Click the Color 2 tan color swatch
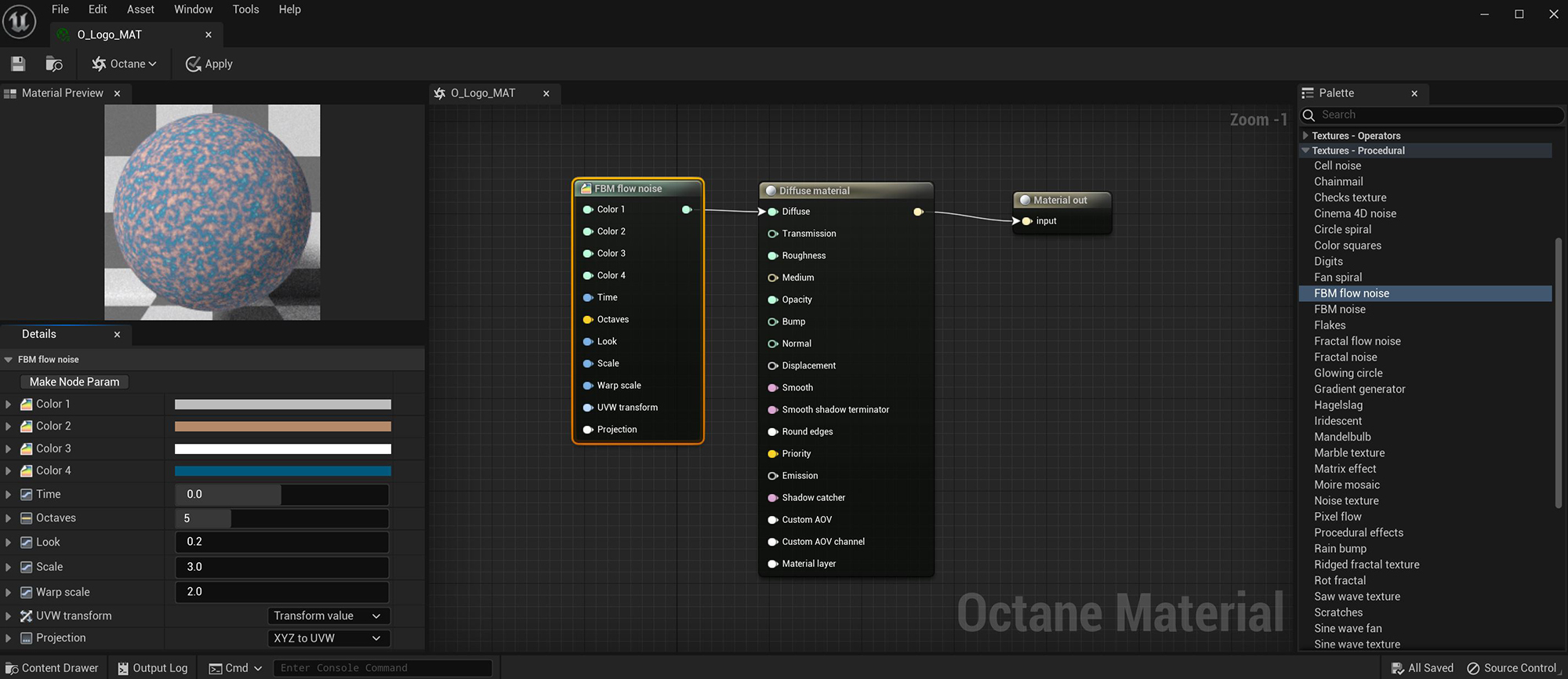 point(283,427)
